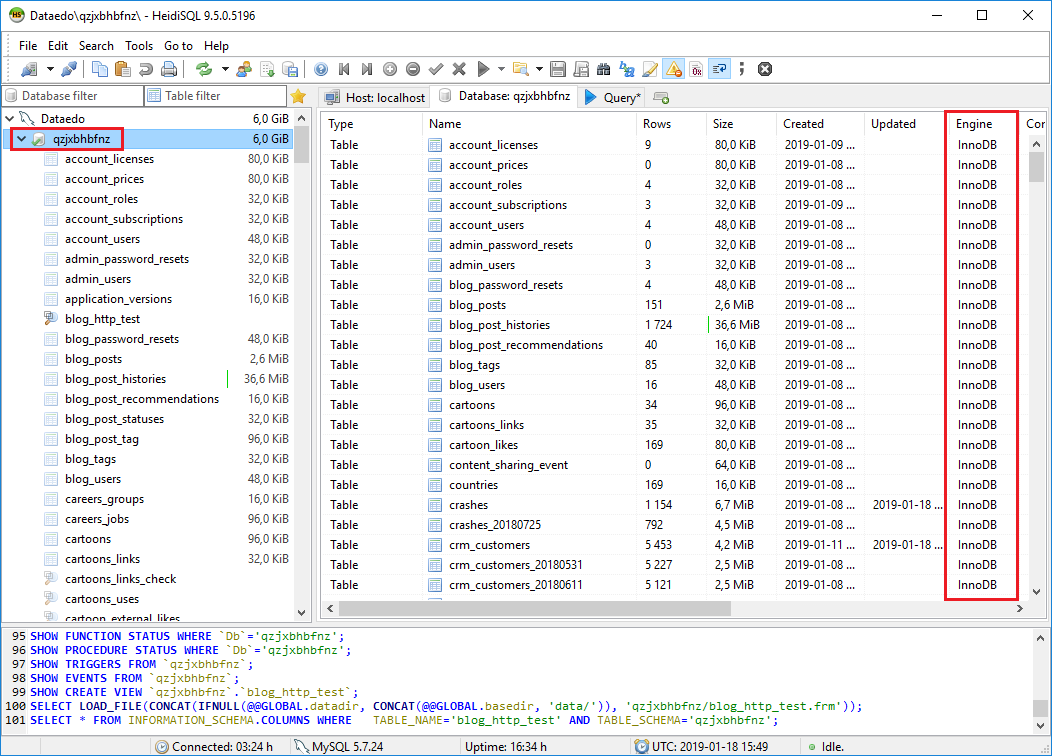This screenshot has width=1052, height=756.
Task: Open the Refresh dropdown arrow
Action: [225, 69]
